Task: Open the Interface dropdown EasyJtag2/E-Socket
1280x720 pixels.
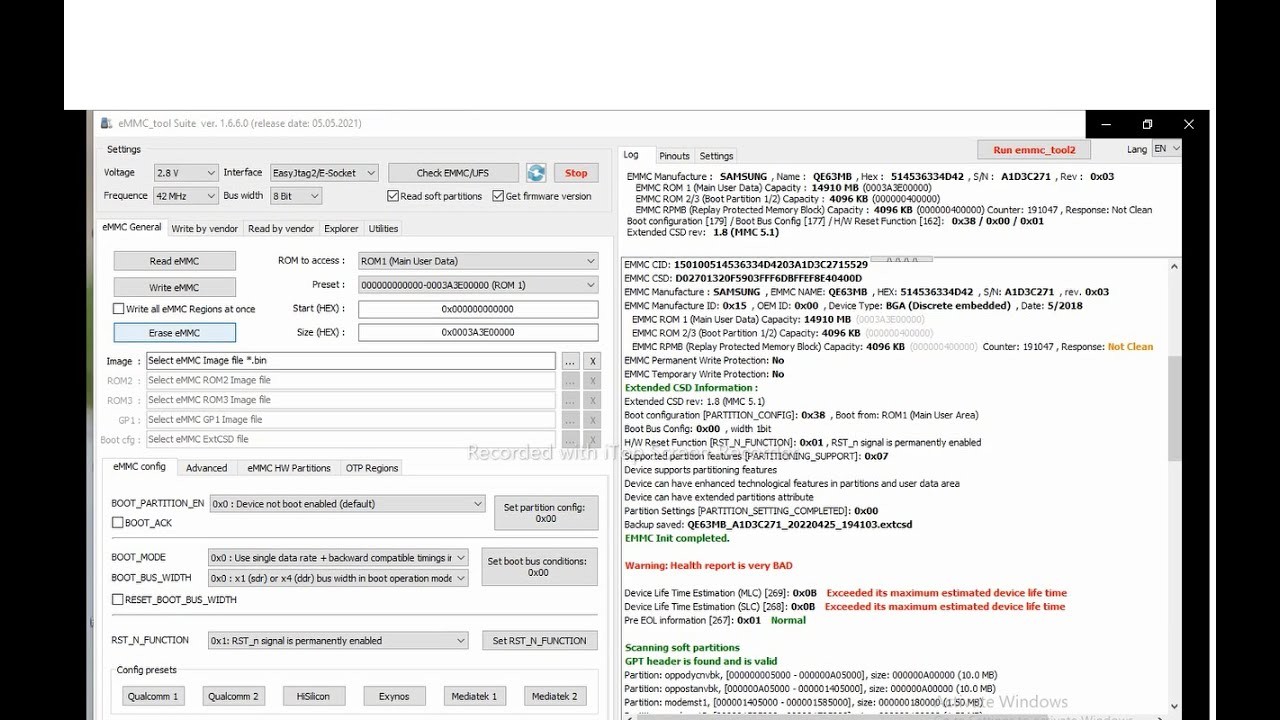Action: [x=324, y=173]
